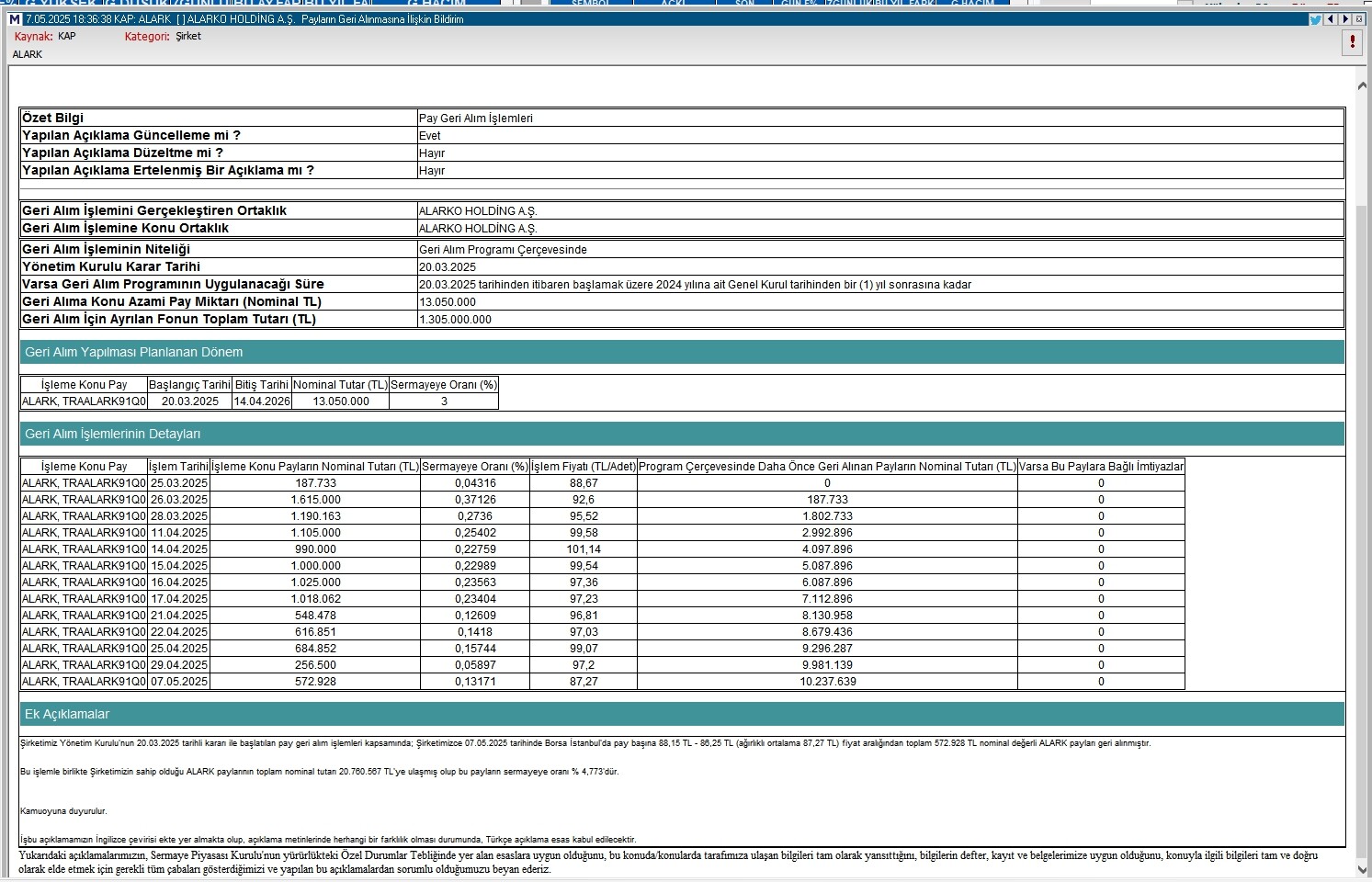
Task: Click the Sermayeye Oranı value 3 in planned period
Action: [x=444, y=401]
